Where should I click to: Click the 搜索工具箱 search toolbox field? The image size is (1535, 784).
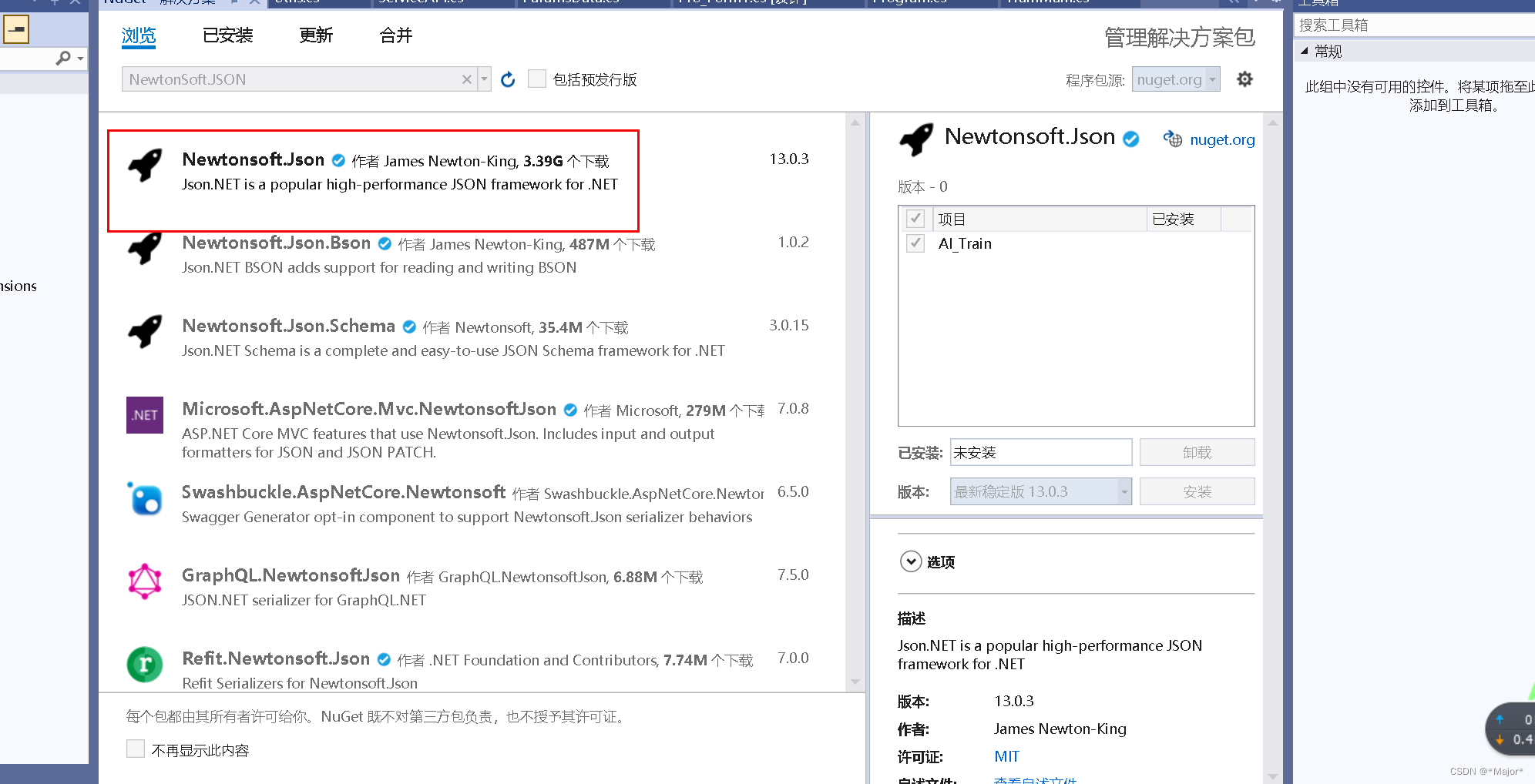click(1415, 25)
